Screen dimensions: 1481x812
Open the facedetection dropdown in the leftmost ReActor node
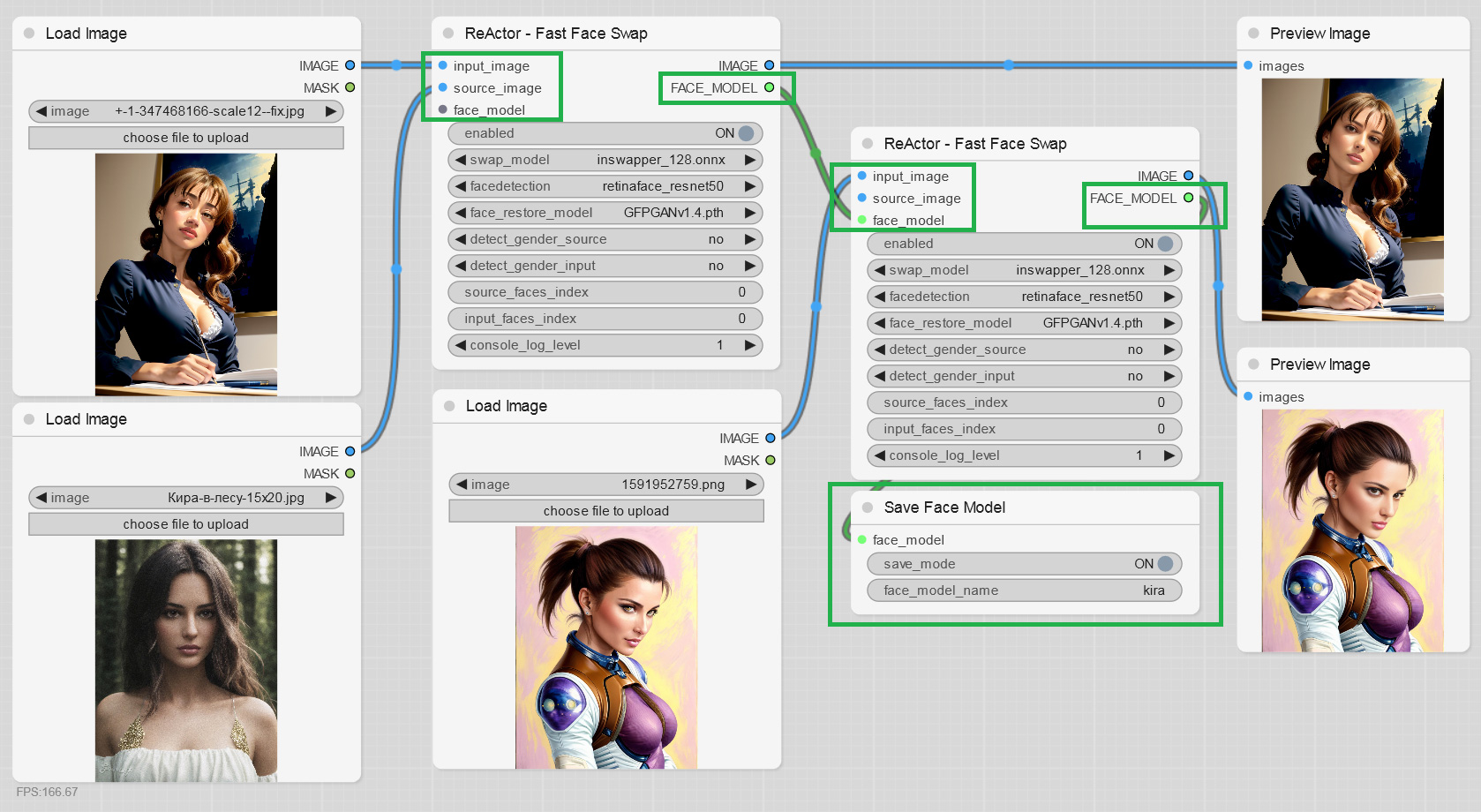(605, 186)
